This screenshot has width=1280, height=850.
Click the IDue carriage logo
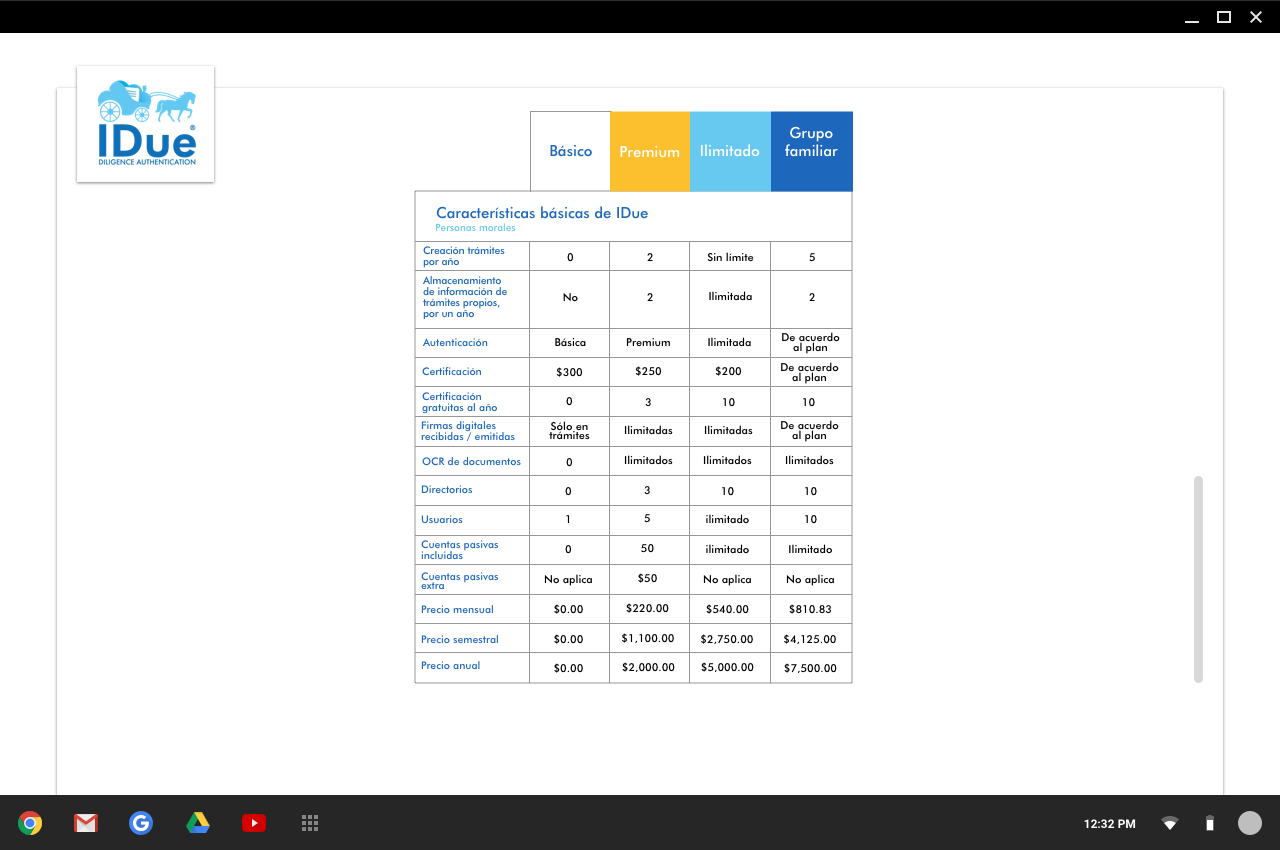(146, 124)
